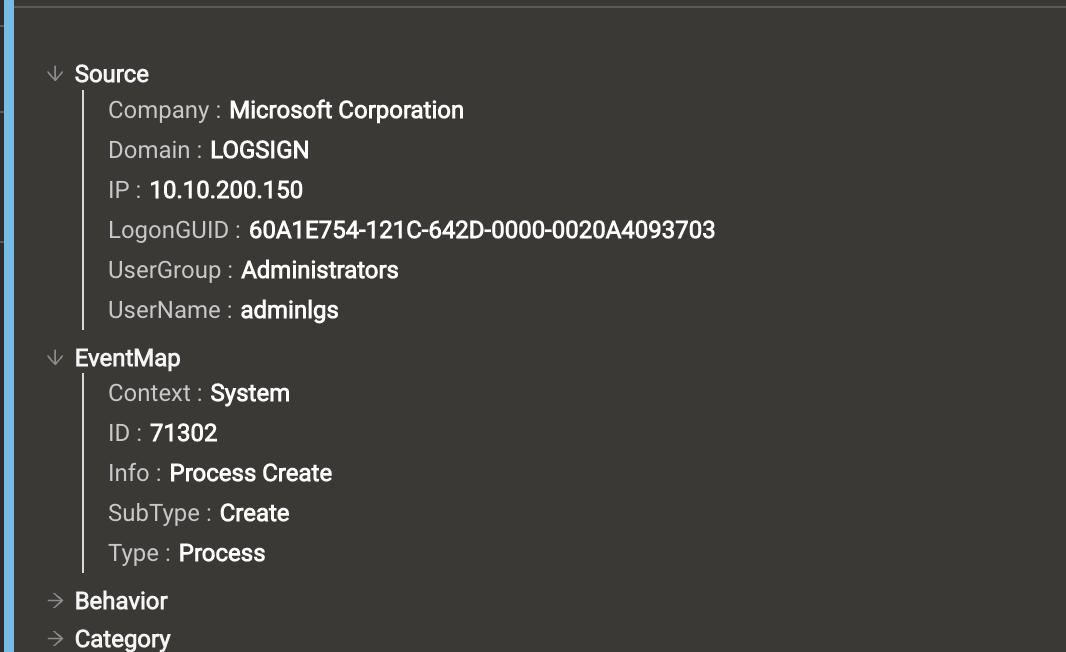The width and height of the screenshot is (1066, 652).
Task: Select the LOGSIGN domain value
Action: tap(260, 150)
